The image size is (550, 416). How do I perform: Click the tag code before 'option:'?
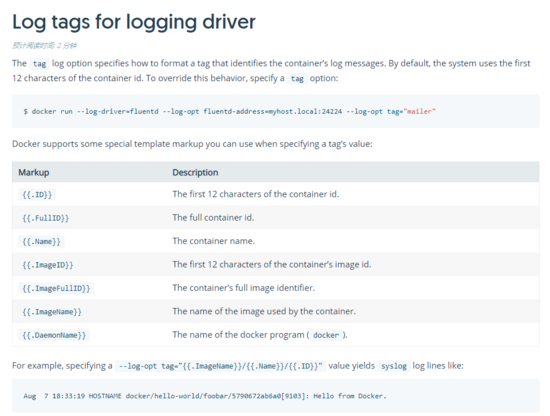297,79
